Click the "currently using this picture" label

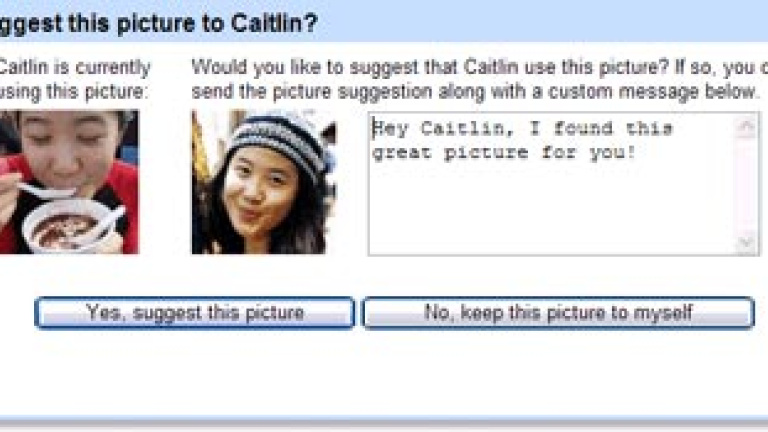pos(73,79)
